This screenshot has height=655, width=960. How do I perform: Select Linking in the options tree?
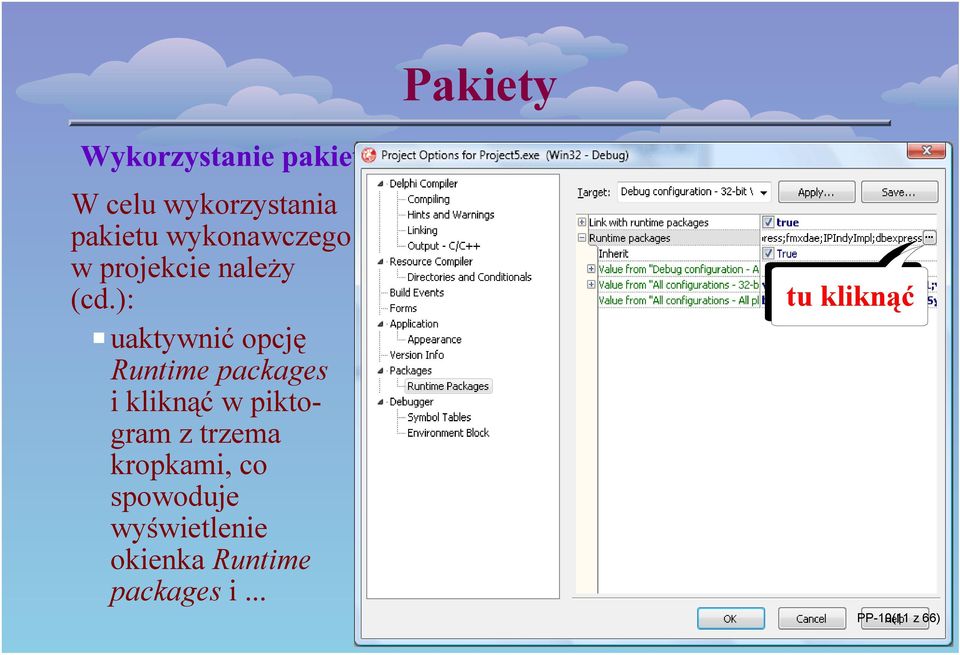coord(422,230)
